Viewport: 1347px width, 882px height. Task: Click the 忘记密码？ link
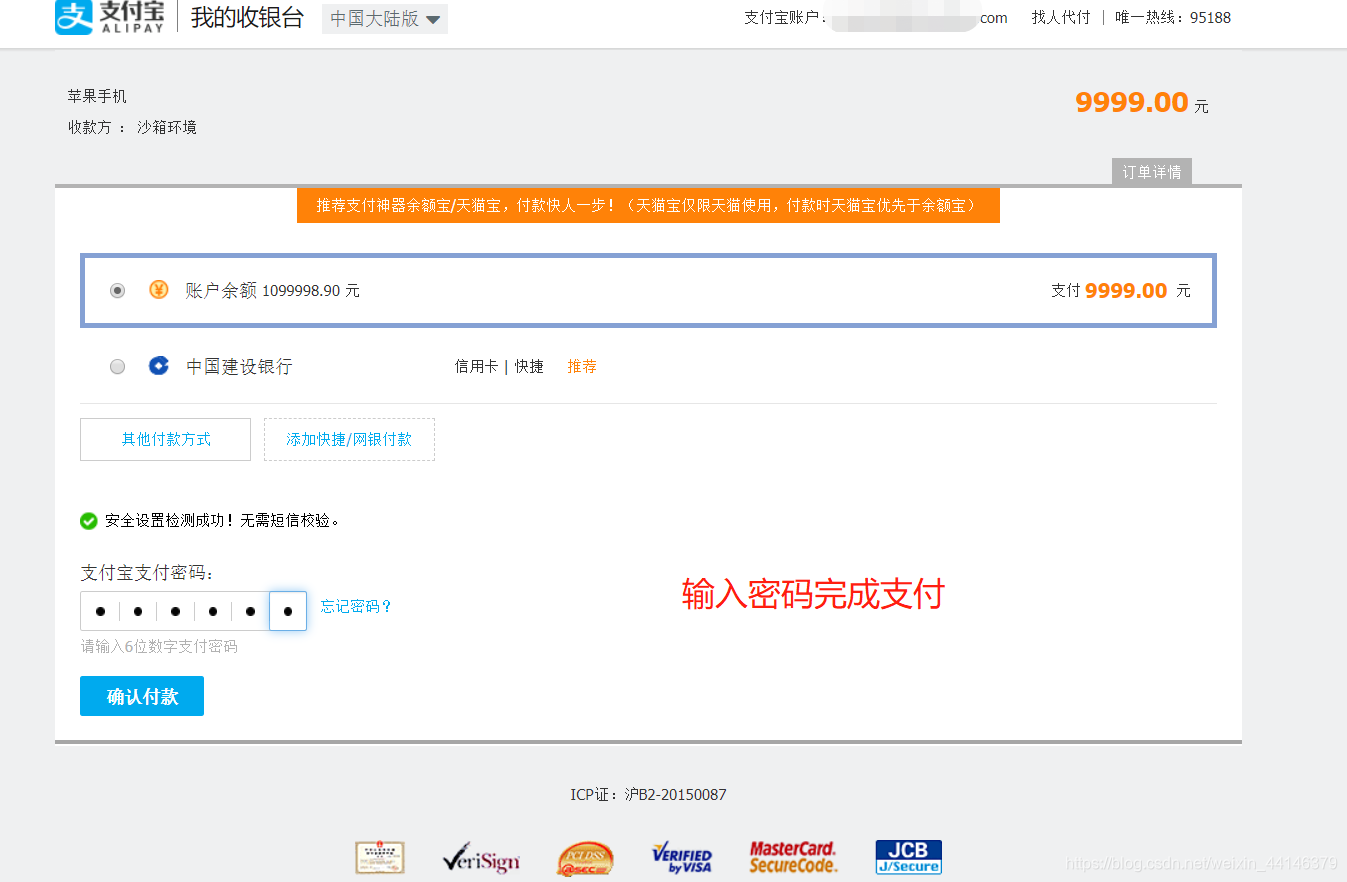point(357,607)
